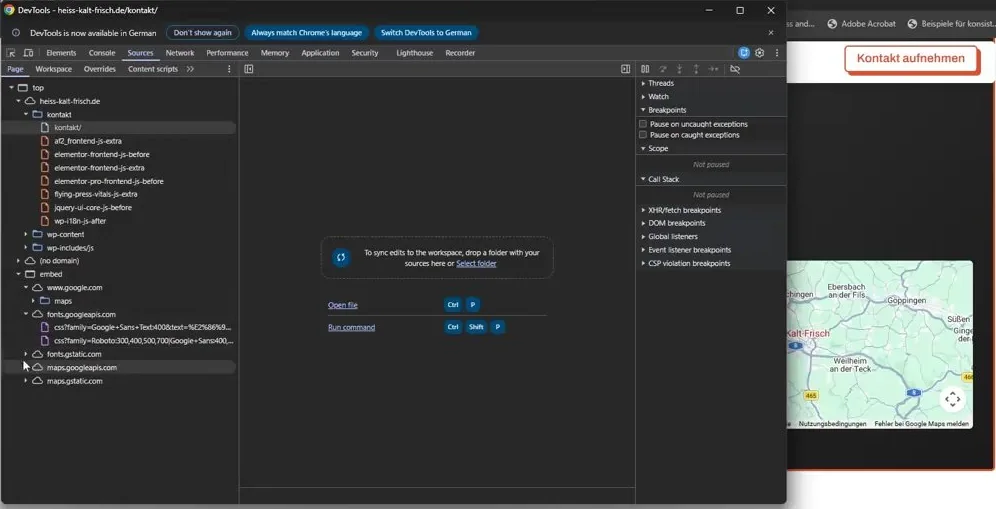Expand the wp-includes/js folder
Viewport: 996px width, 509px height.
pos(26,248)
